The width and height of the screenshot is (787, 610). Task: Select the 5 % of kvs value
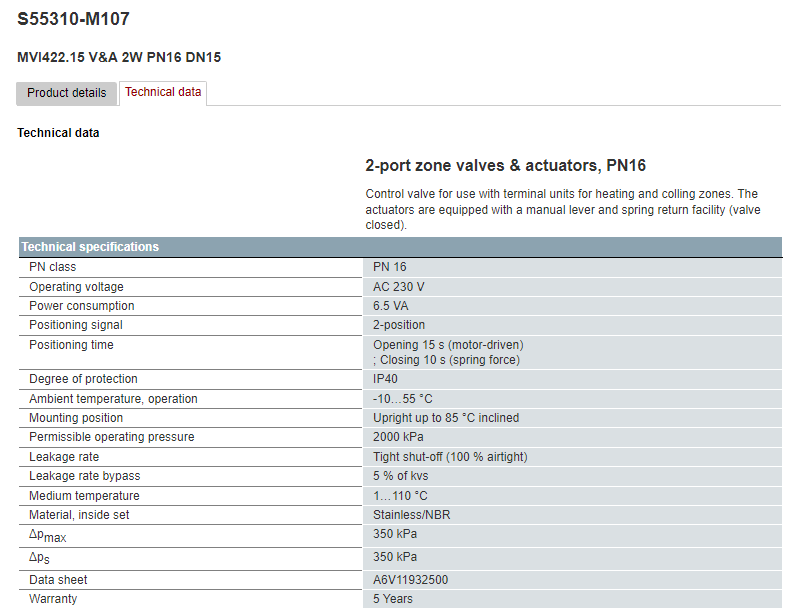coord(401,476)
